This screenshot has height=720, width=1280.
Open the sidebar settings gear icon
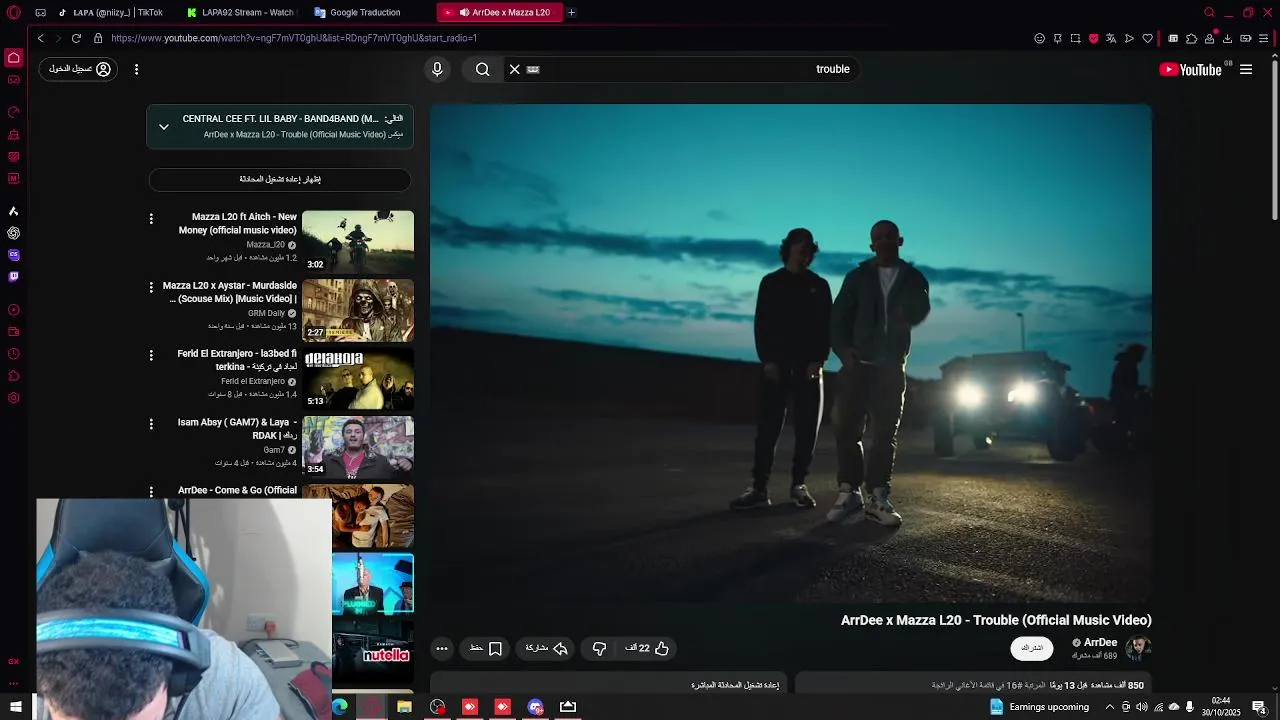[14, 398]
